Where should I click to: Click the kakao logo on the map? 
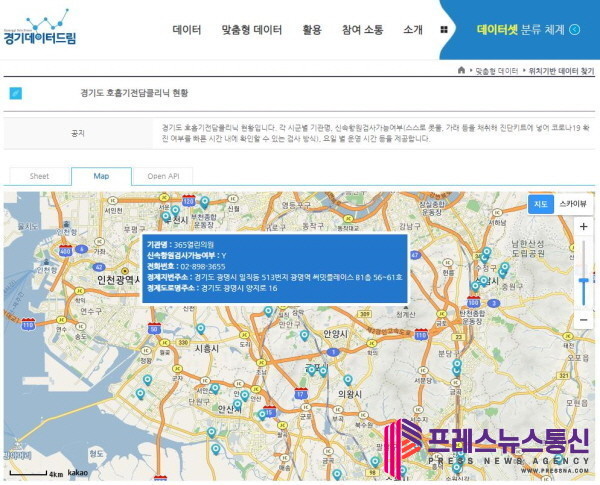pos(78,472)
